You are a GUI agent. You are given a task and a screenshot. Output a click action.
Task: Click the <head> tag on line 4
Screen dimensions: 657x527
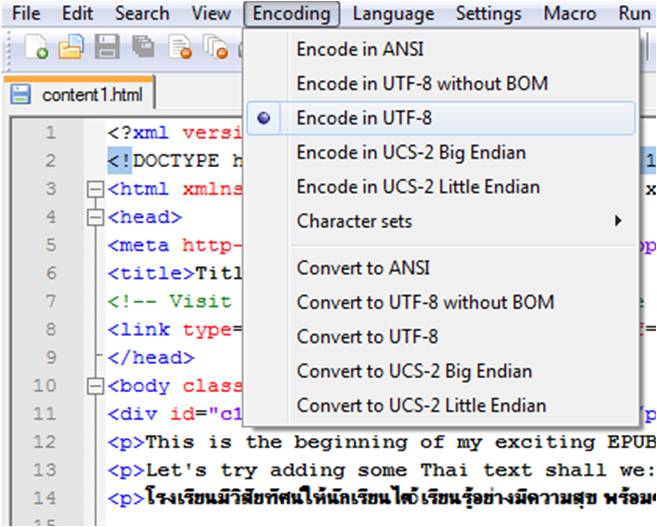[145, 217]
